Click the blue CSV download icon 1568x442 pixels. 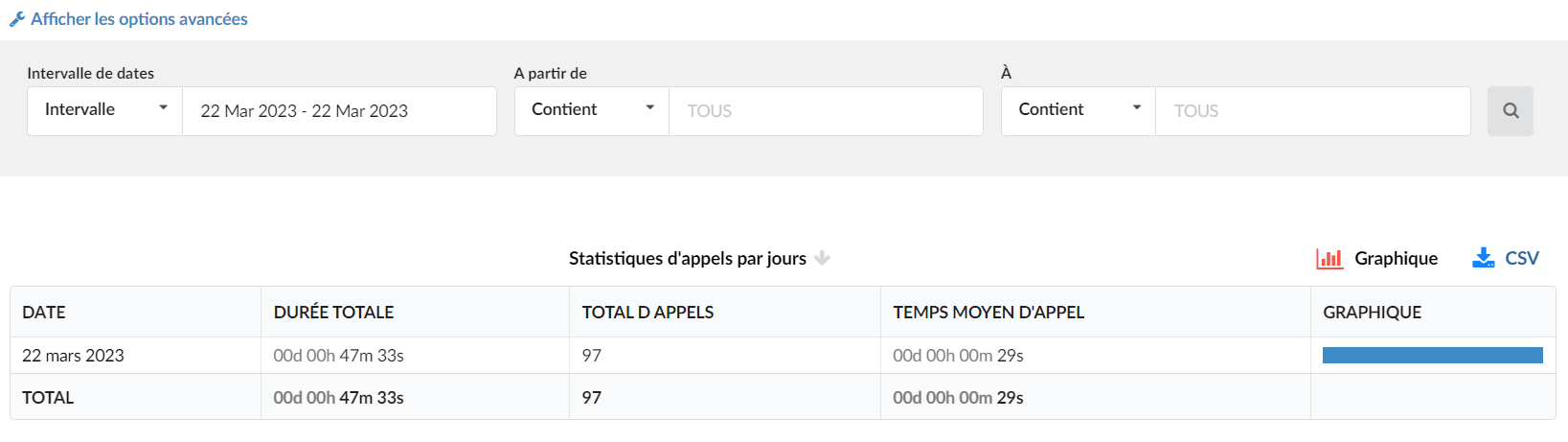pos(1484,258)
